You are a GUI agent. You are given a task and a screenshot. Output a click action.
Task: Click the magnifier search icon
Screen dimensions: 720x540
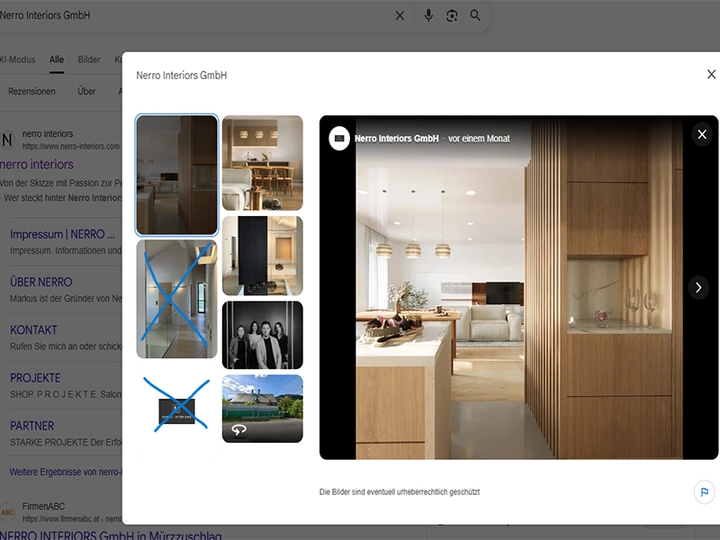click(x=476, y=16)
